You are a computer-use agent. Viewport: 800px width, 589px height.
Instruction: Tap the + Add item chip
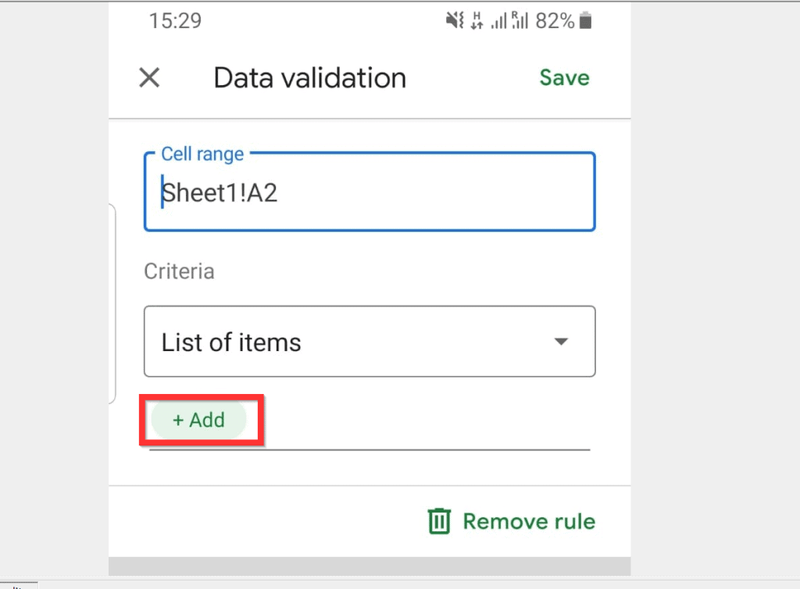198,420
